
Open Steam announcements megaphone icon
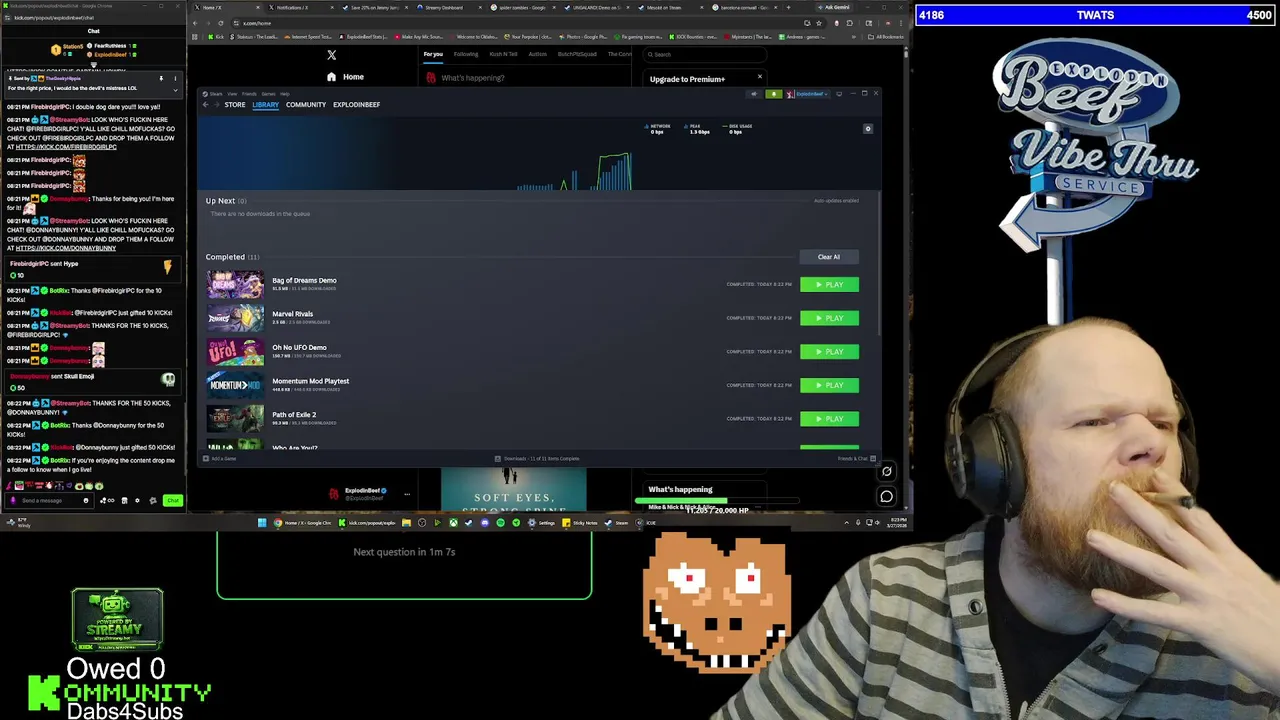[x=754, y=94]
